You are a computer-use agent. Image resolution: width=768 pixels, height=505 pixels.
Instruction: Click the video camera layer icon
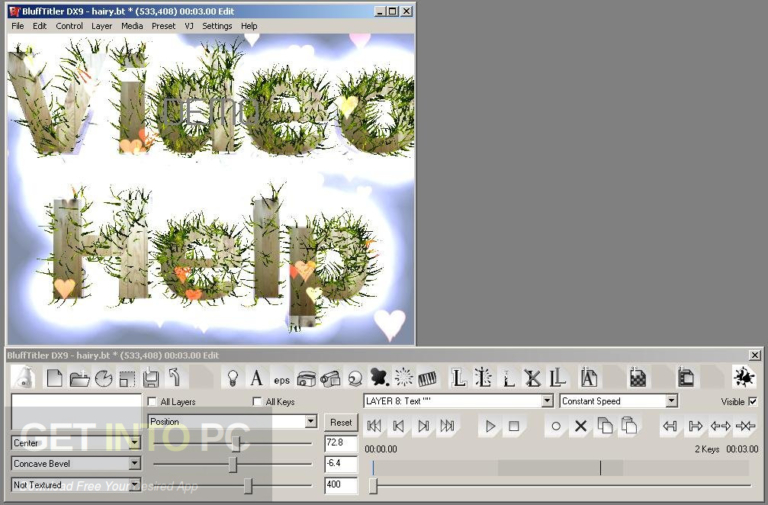[x=330, y=378]
